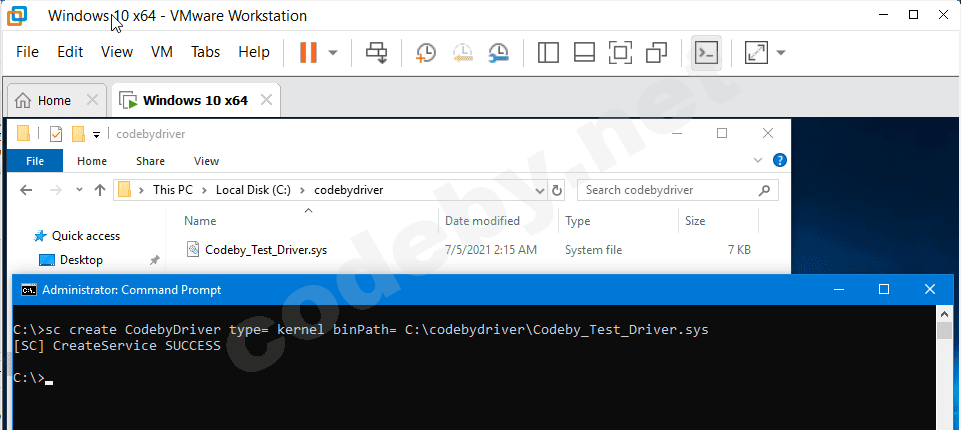Open the Explorer View ribbon tab
Viewport: 961px width, 430px height.
click(207, 161)
